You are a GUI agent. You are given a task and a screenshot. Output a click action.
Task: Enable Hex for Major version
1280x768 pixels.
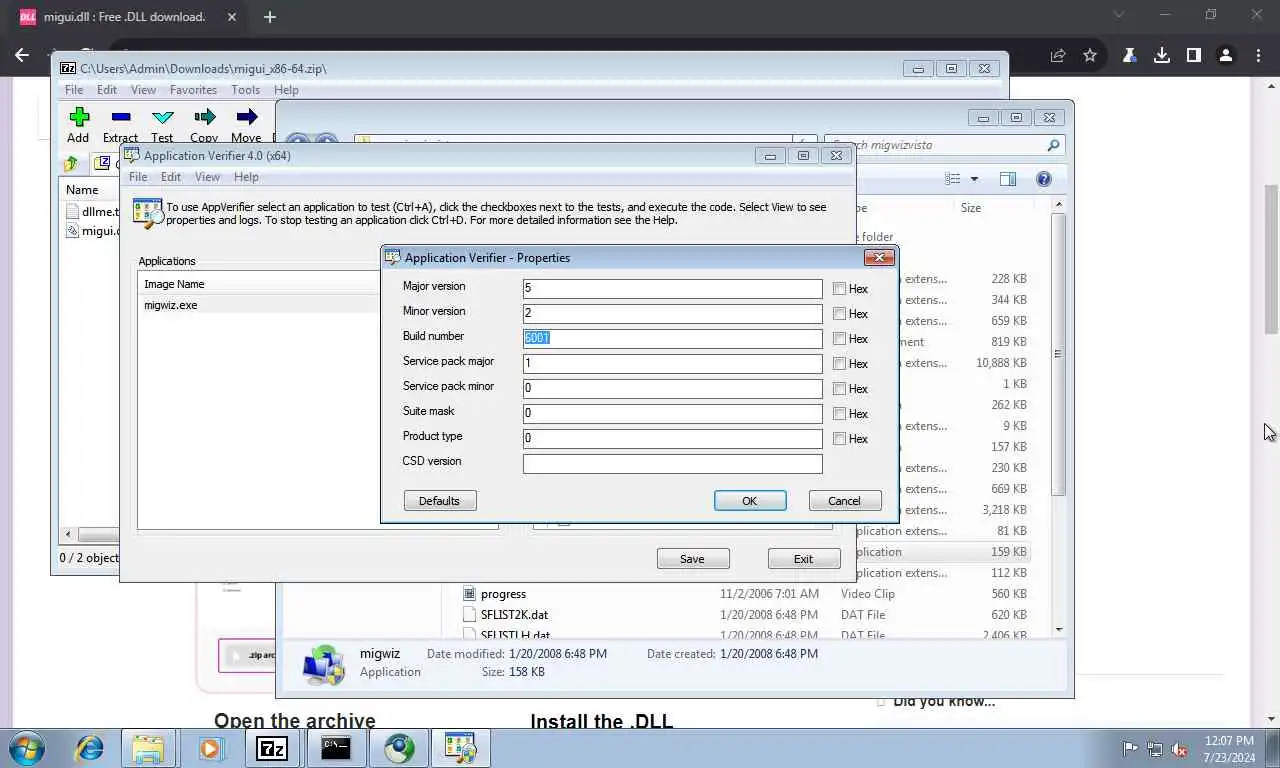coord(839,289)
